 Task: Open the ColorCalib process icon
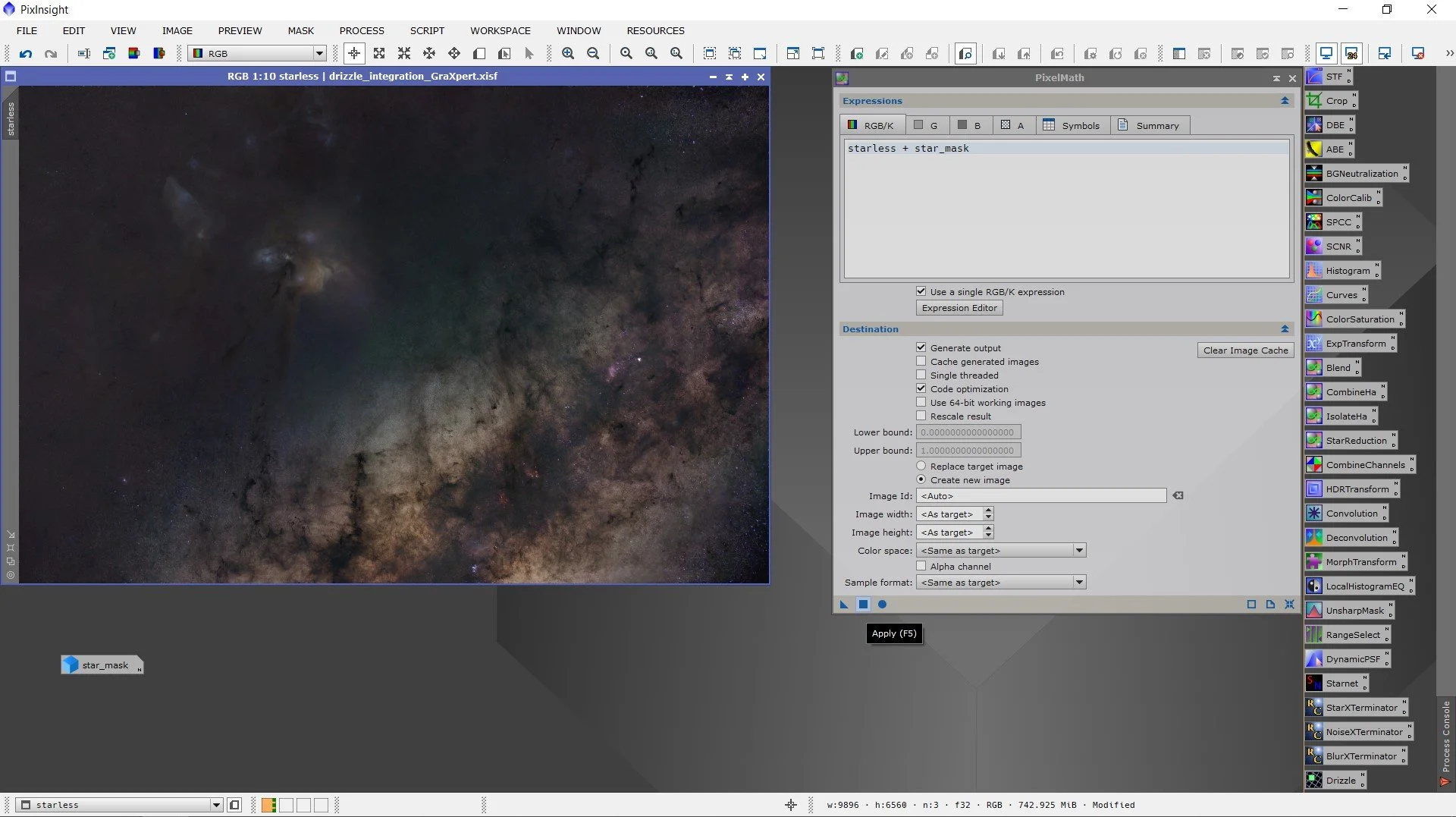click(x=1343, y=198)
